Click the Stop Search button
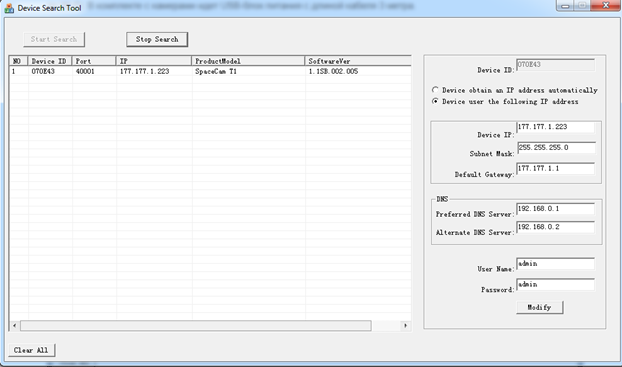622x367 pixels. coord(157,39)
